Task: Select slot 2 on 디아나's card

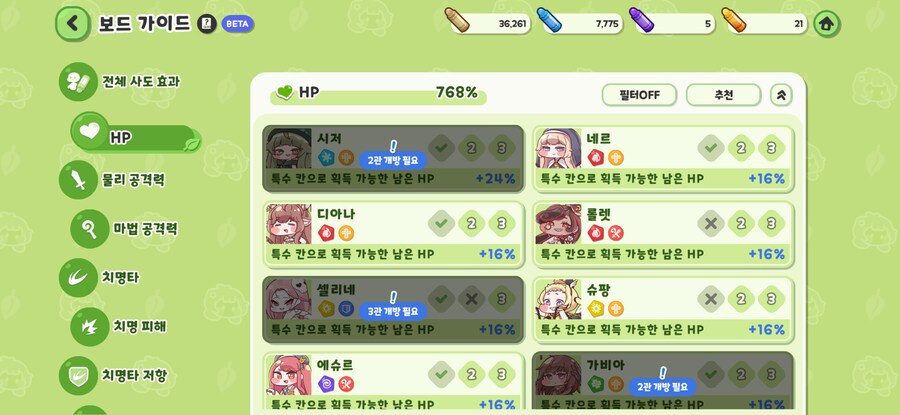Action: (471, 223)
